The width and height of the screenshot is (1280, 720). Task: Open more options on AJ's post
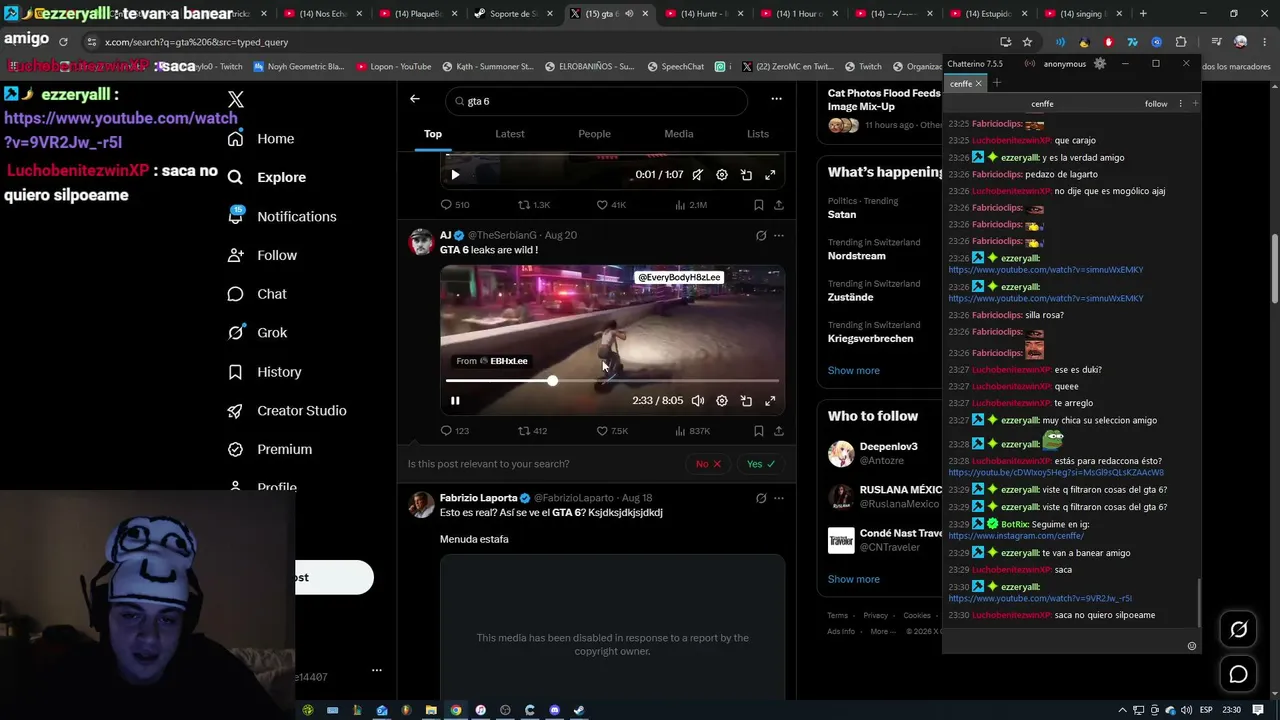779,236
